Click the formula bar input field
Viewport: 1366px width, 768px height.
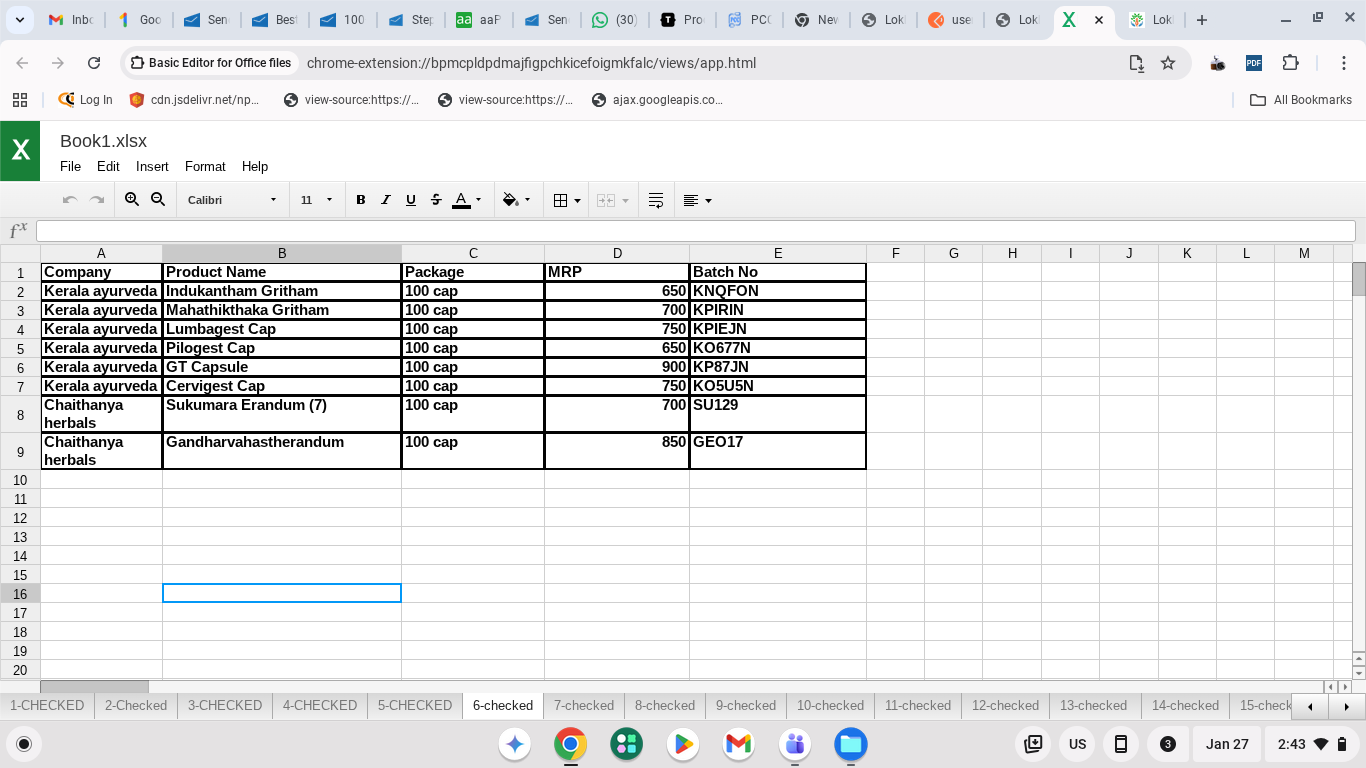coord(695,231)
